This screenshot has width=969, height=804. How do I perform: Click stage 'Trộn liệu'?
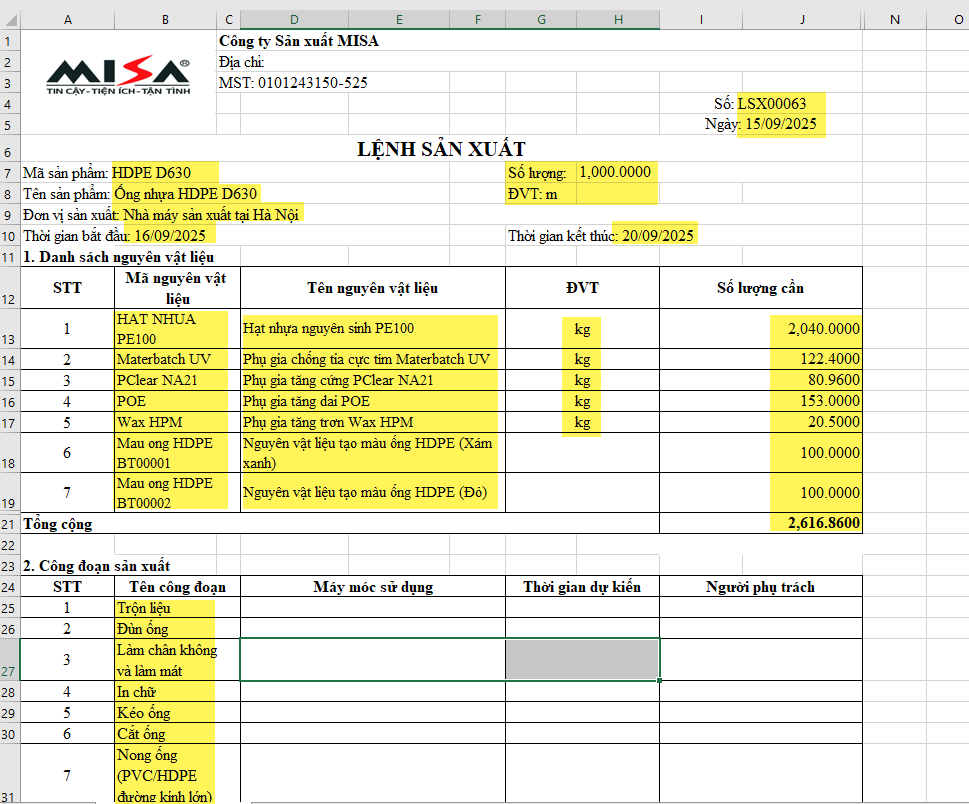143,608
